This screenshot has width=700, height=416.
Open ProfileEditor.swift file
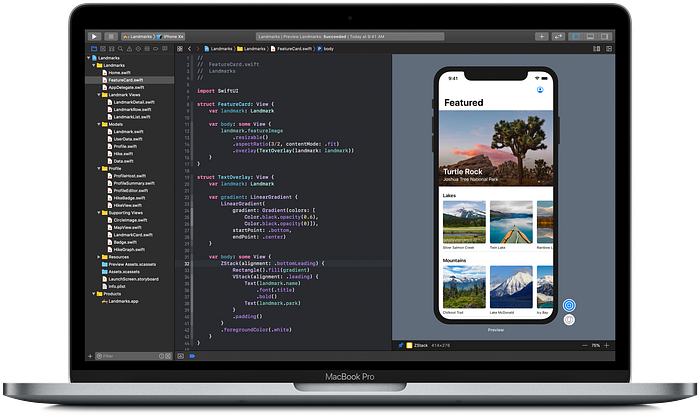pyautogui.click(x=129, y=191)
